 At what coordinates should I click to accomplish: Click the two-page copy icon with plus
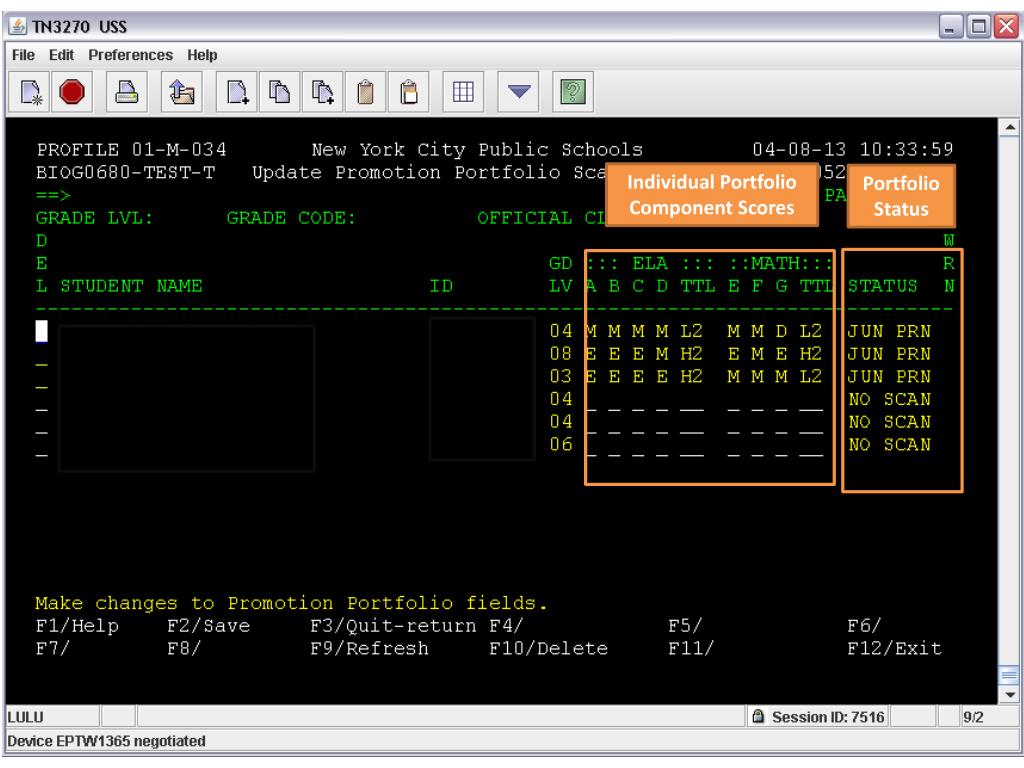(x=323, y=91)
